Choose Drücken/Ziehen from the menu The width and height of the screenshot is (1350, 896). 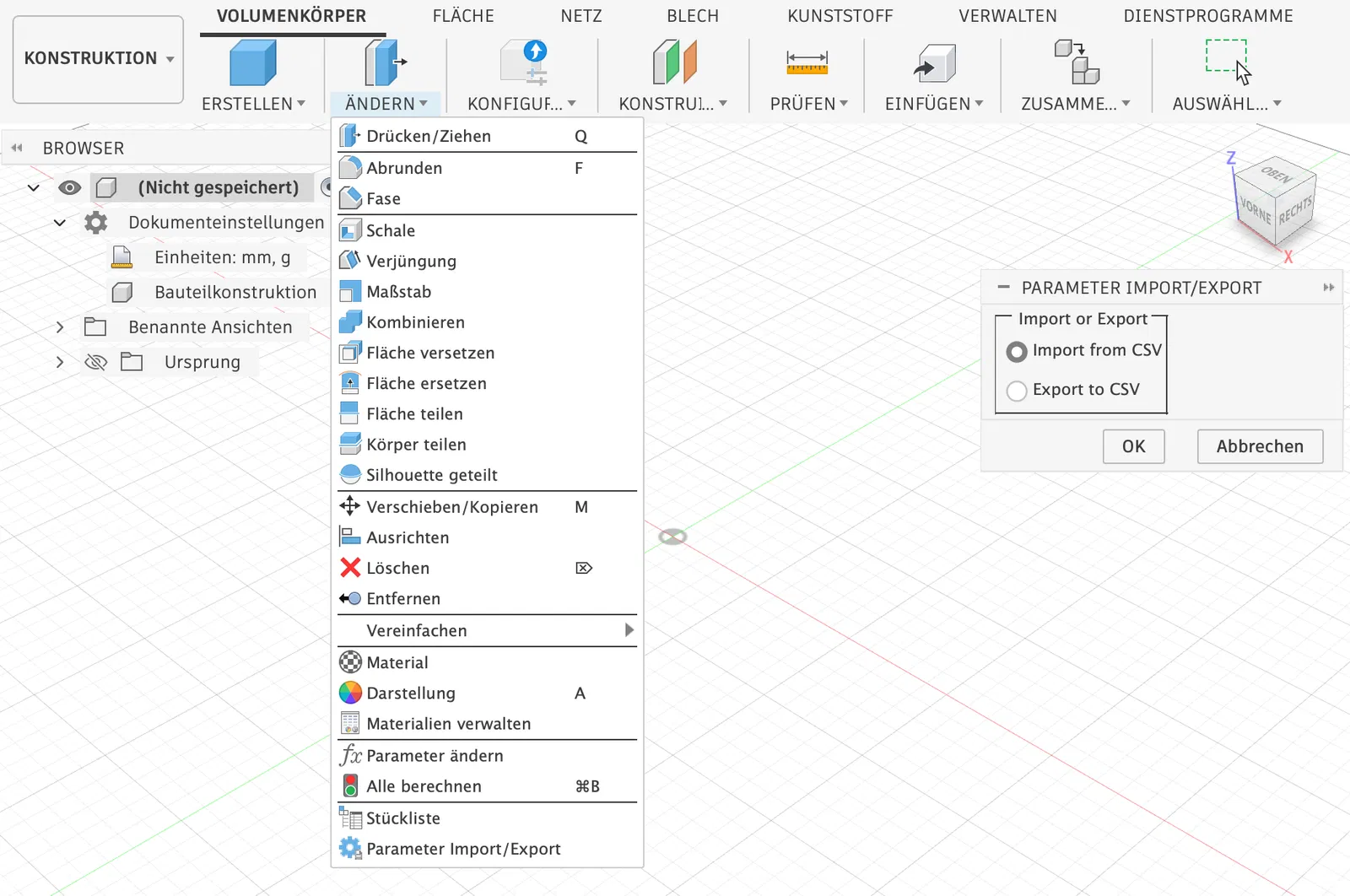[487, 136]
